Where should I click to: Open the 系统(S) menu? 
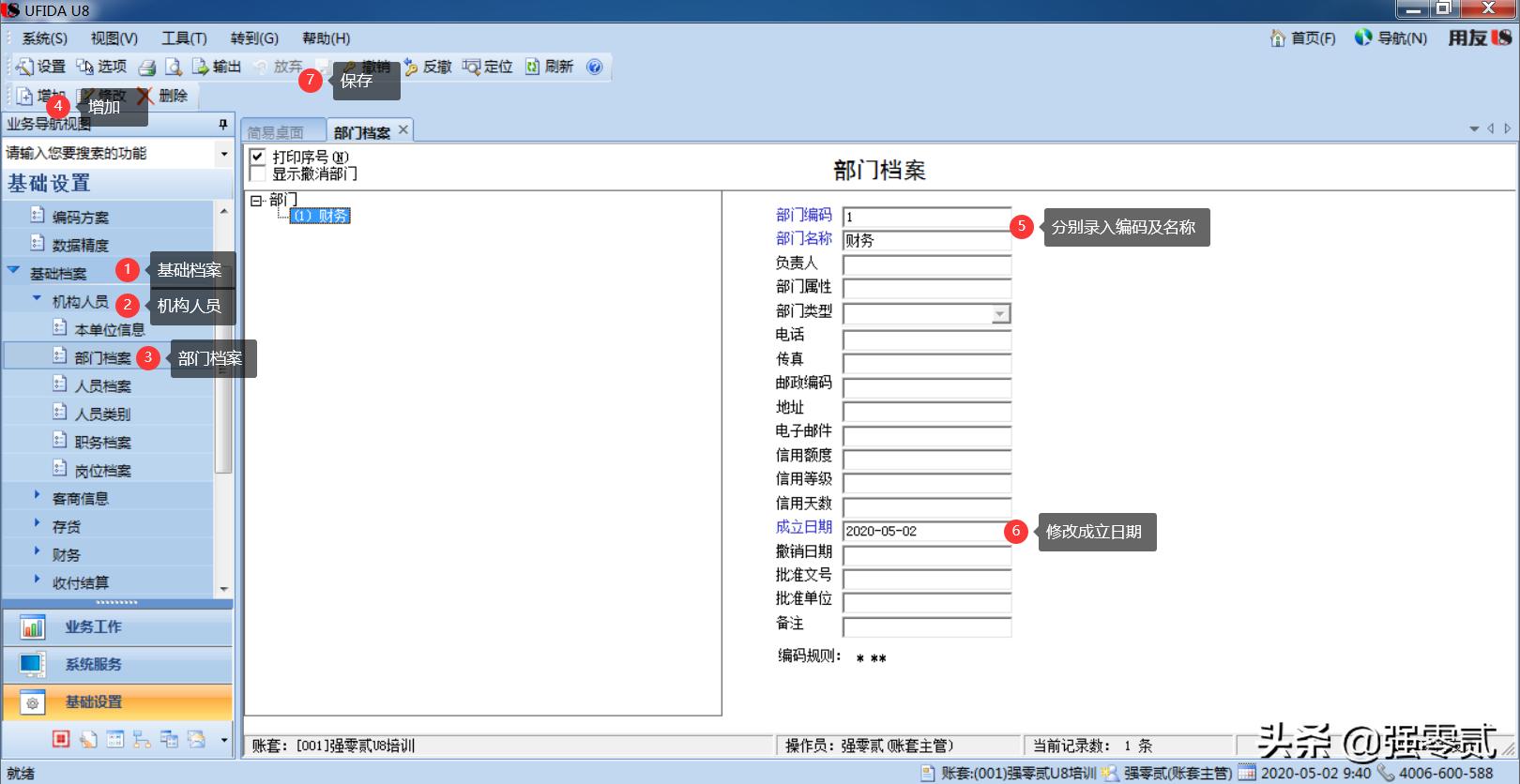tap(44, 38)
